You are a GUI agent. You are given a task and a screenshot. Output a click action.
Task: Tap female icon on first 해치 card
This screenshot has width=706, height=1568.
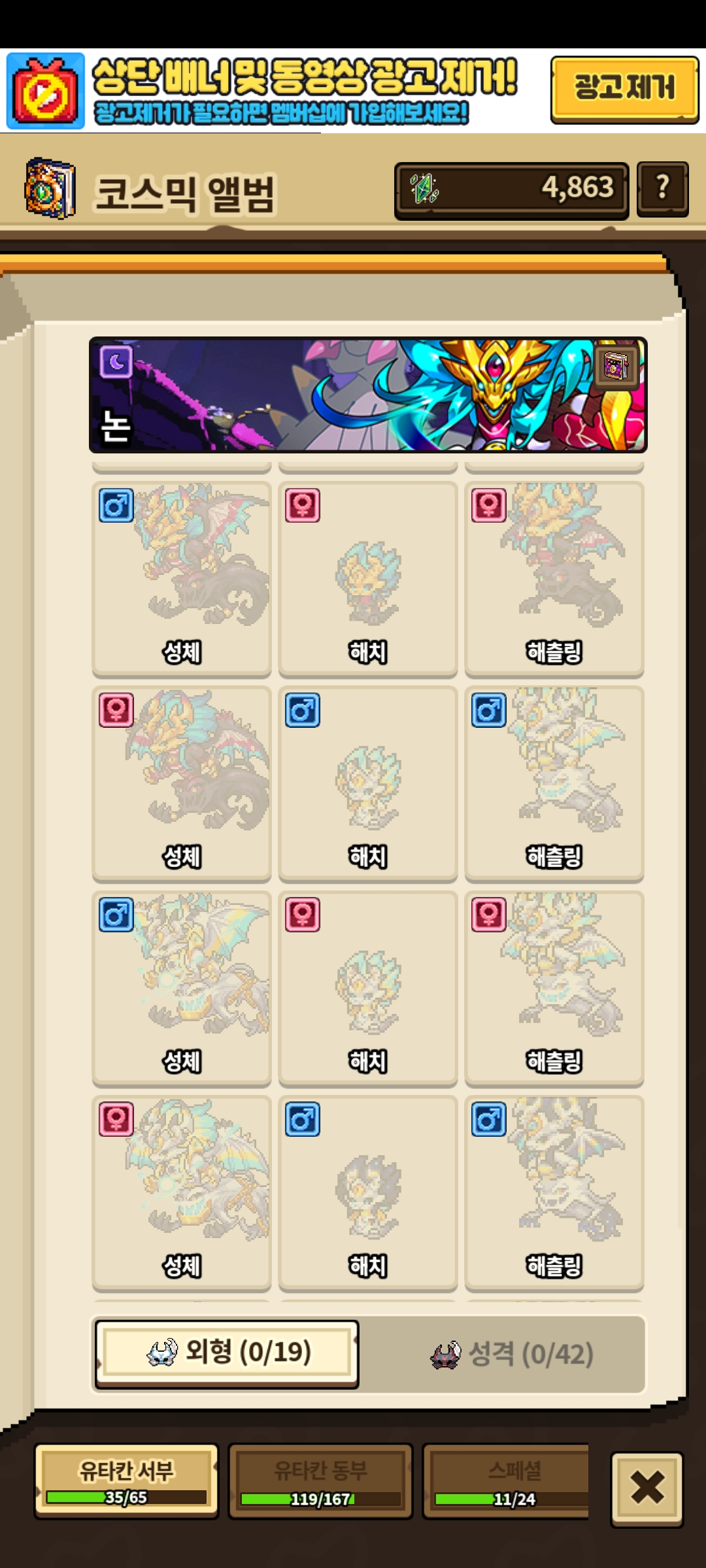point(303,505)
